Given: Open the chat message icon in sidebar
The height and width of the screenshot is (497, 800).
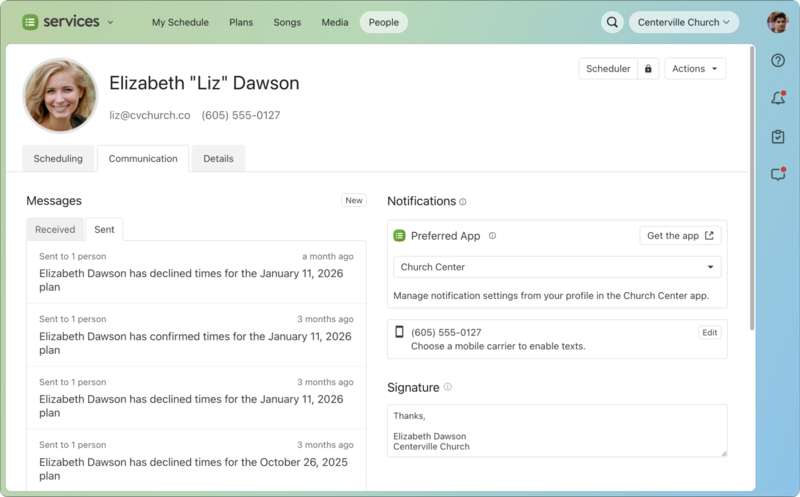Looking at the screenshot, I should pos(778,174).
